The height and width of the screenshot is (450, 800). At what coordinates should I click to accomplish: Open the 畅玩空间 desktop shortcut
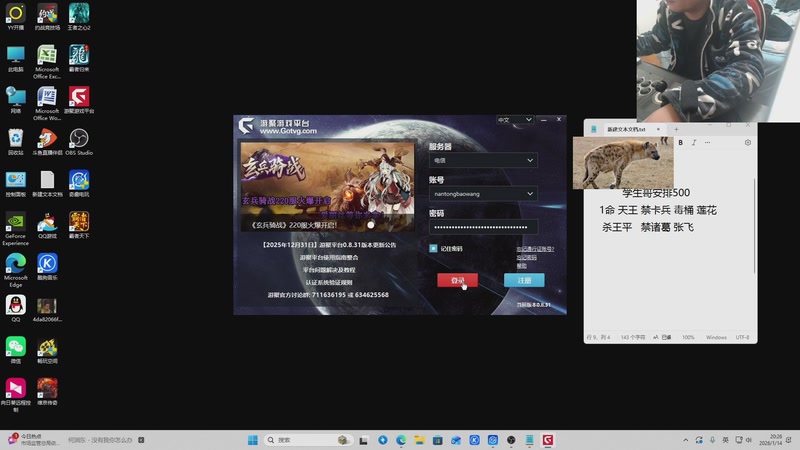(47, 351)
